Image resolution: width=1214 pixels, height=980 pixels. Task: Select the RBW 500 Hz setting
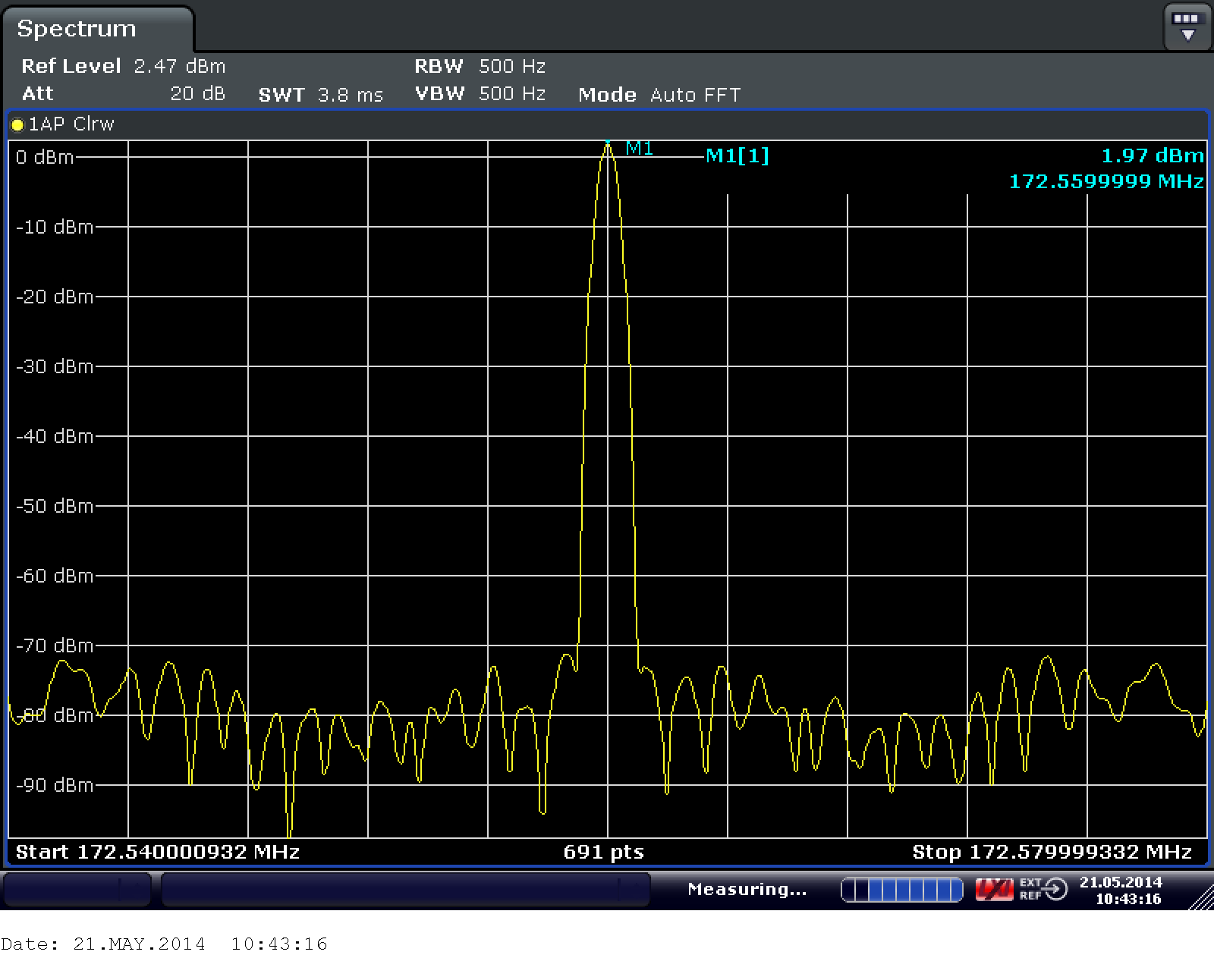pos(480,66)
